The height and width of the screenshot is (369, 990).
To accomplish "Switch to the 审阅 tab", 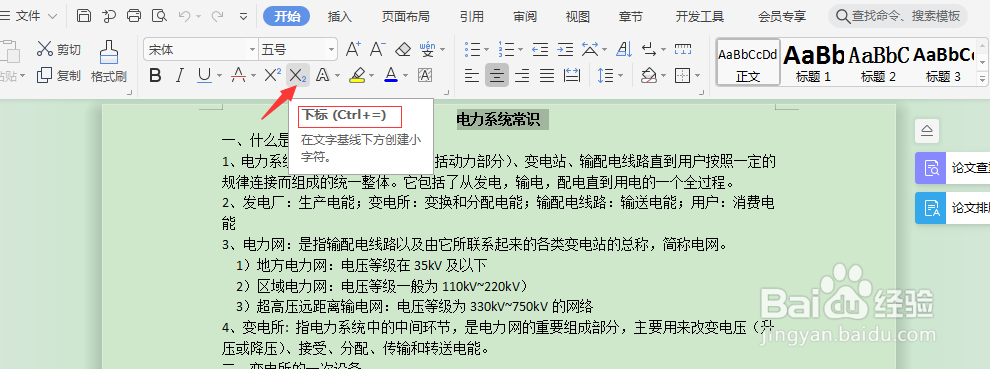I will 525,16.
